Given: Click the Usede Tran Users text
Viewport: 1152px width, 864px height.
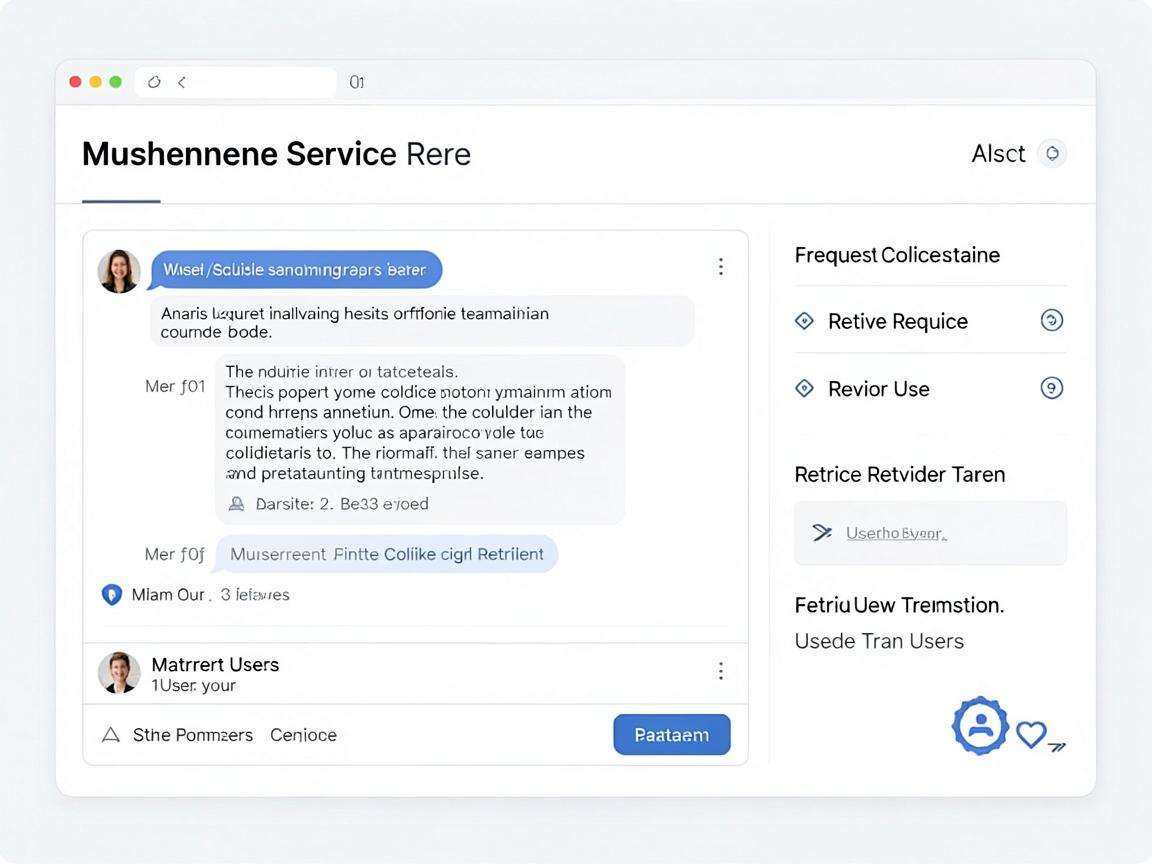Looking at the screenshot, I should 879,641.
